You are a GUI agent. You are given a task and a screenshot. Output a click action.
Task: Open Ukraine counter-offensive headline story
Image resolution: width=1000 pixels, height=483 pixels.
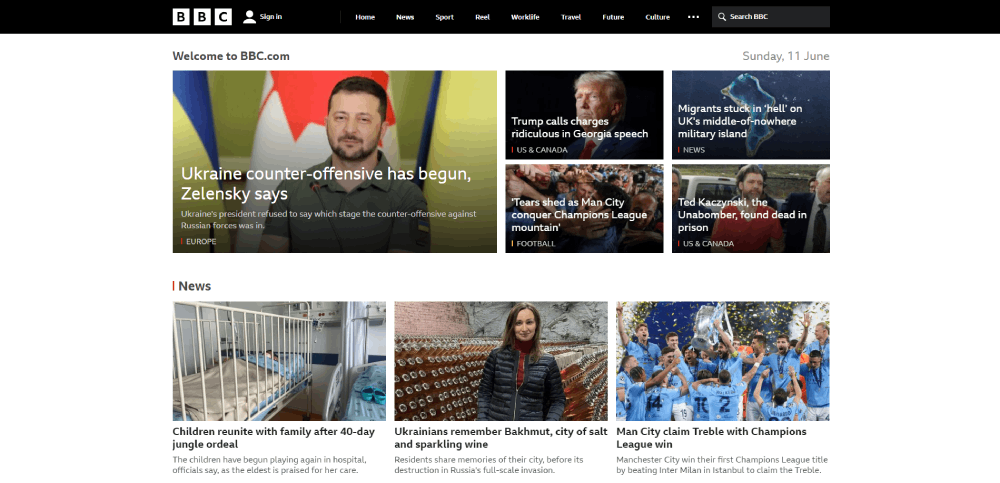point(326,184)
